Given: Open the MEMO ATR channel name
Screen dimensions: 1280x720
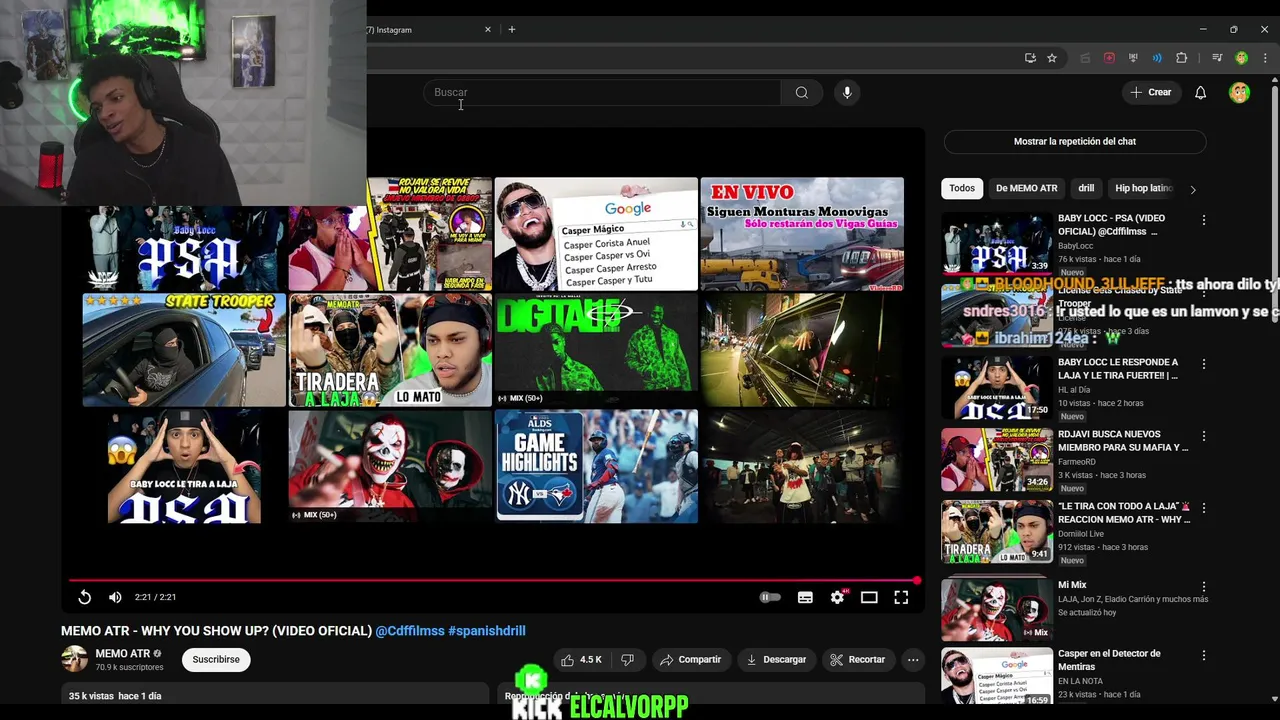Looking at the screenshot, I should (x=122, y=654).
